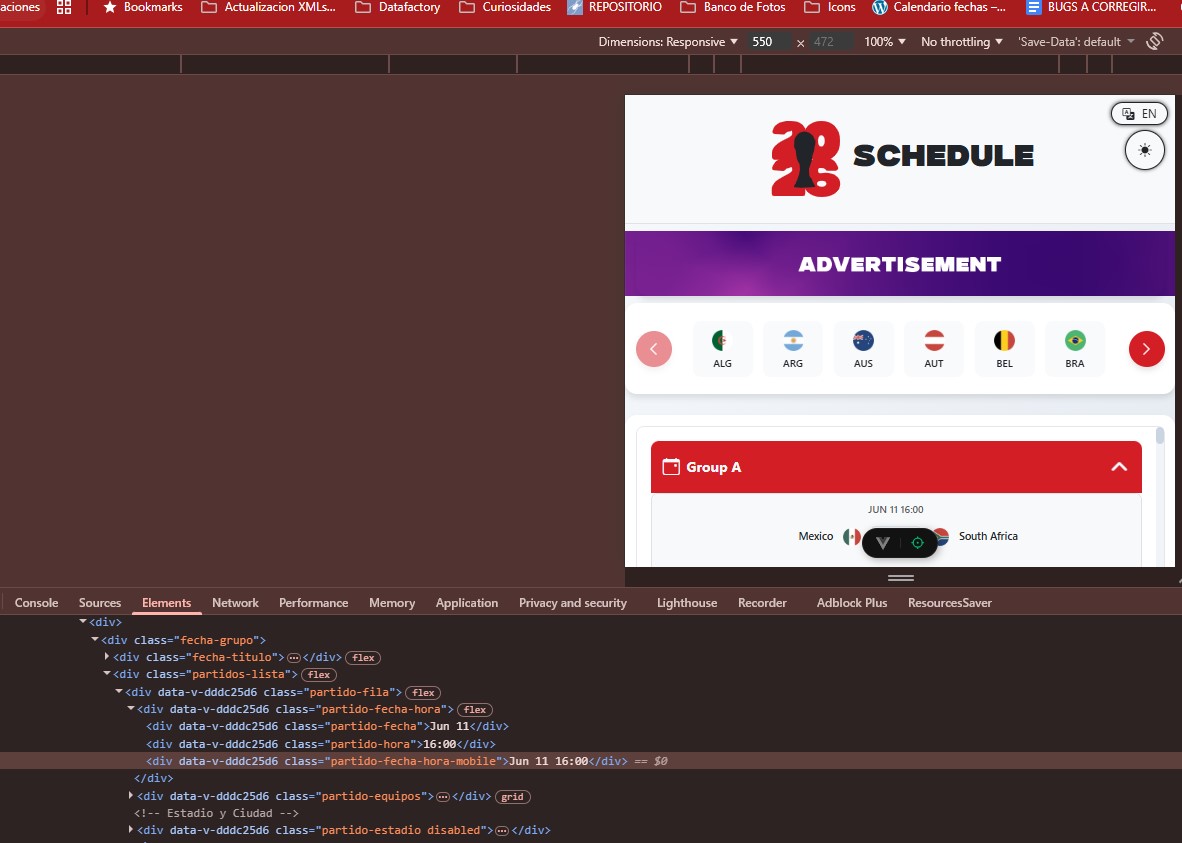Click the red next arrow in team carousel
The width and height of the screenshot is (1182, 843).
1146,349
